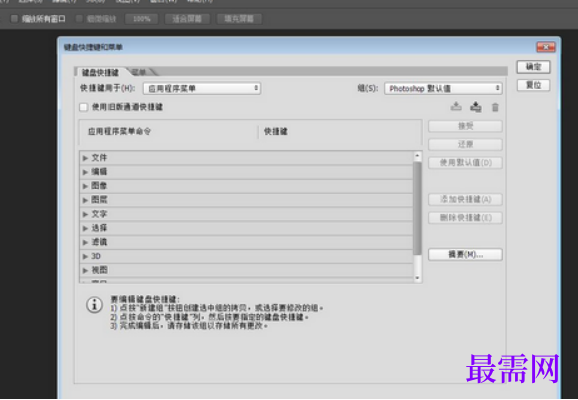Expand the 图层 menu command group
Viewport: 578px width, 400px height.
pyautogui.click(x=85, y=200)
